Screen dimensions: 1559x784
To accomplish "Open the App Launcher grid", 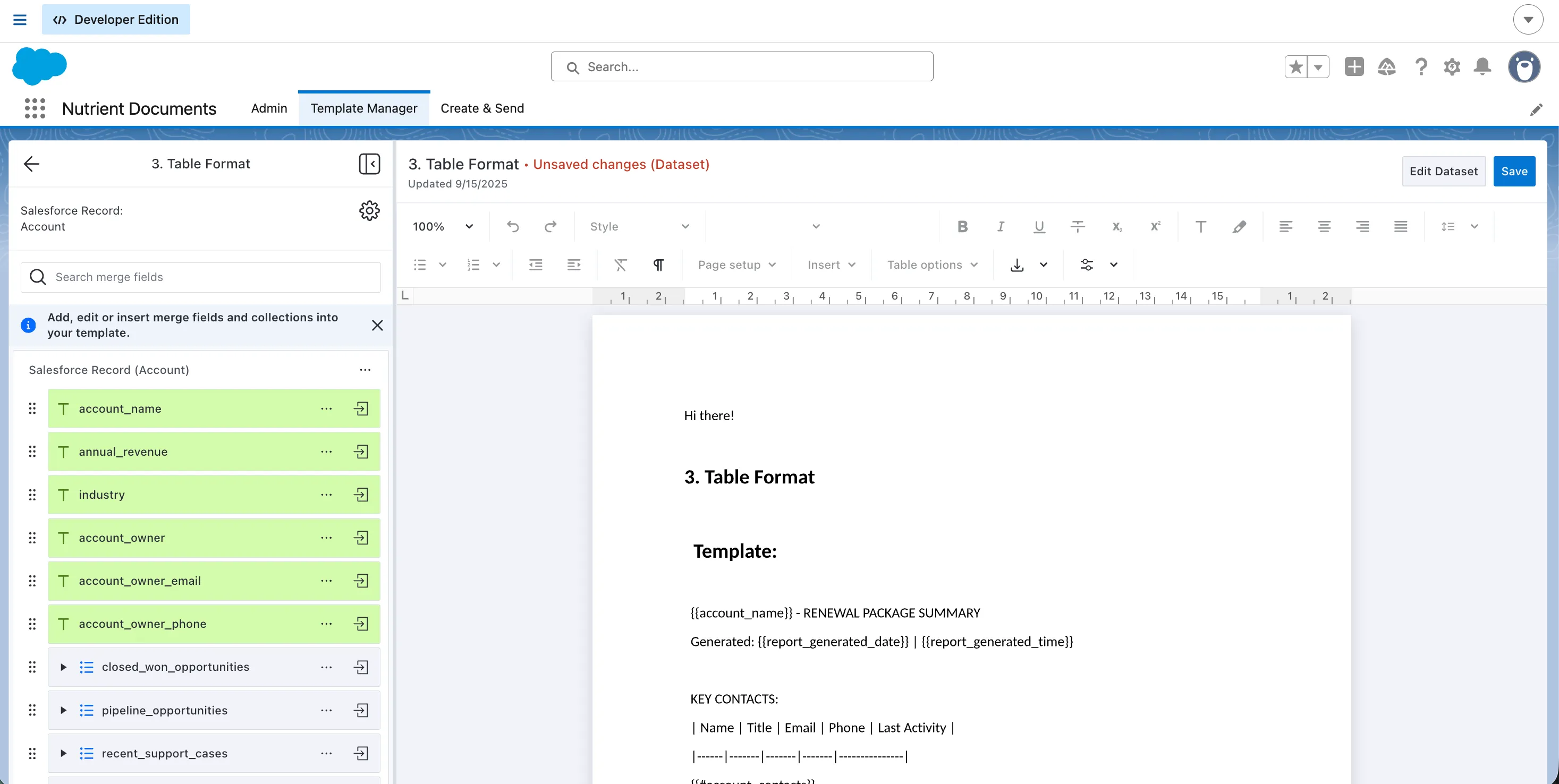I will pyautogui.click(x=35, y=108).
